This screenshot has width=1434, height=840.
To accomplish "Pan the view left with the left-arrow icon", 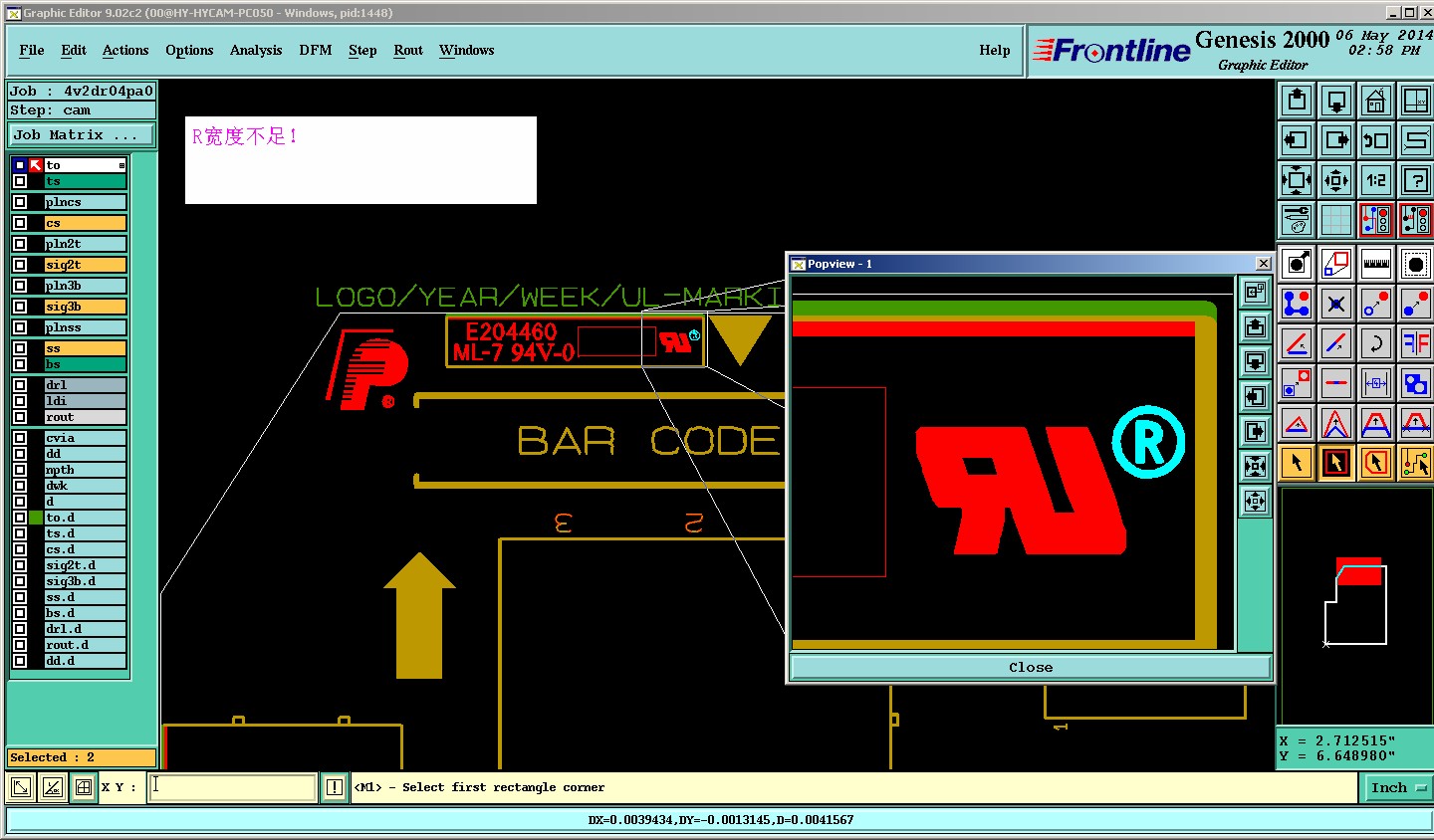I will (x=1297, y=140).
